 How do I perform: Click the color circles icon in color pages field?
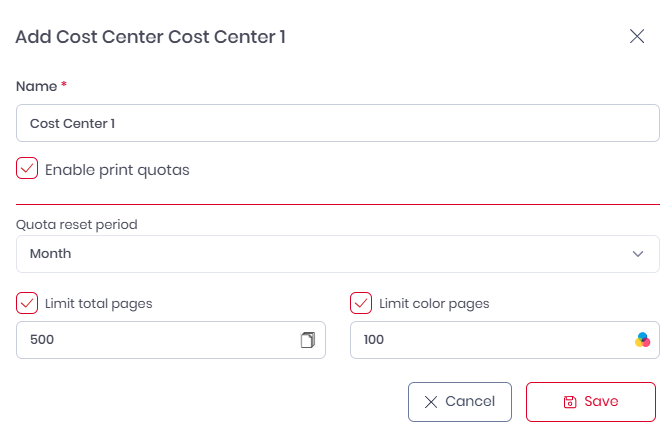pyautogui.click(x=642, y=340)
